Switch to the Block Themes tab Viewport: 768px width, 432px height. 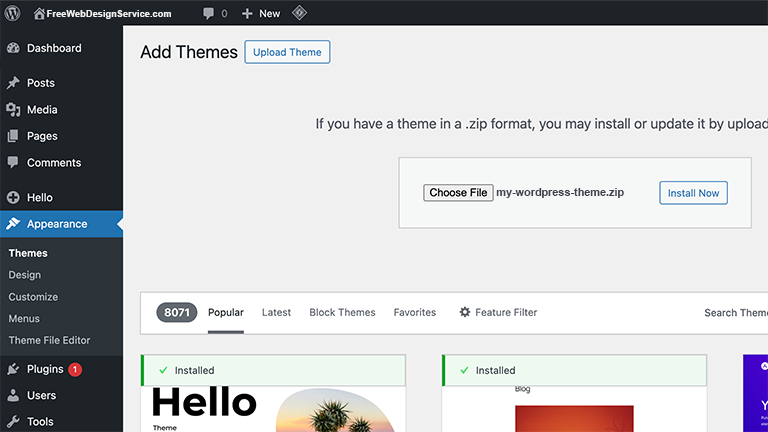pos(342,312)
